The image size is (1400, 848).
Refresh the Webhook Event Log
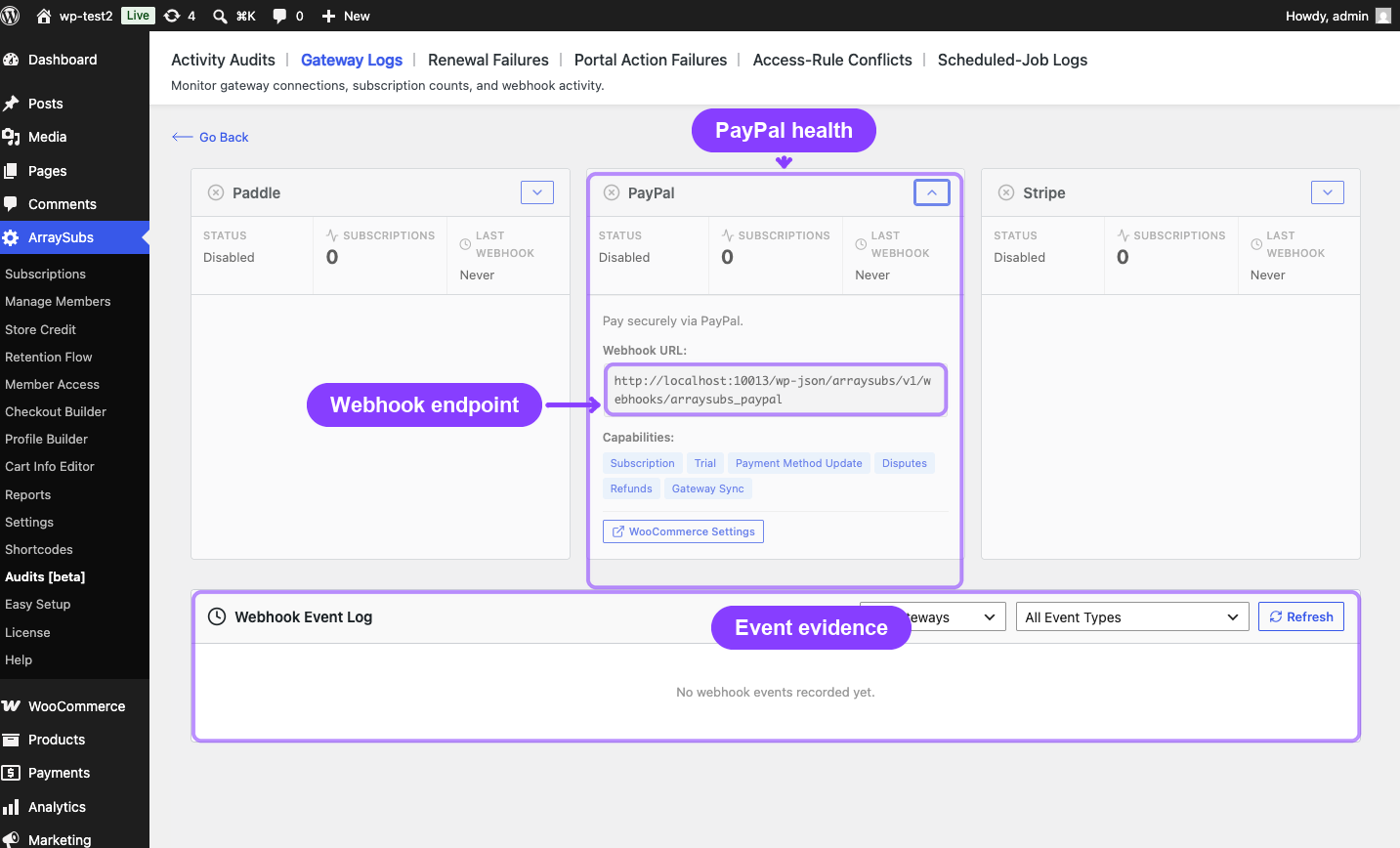(x=1301, y=616)
